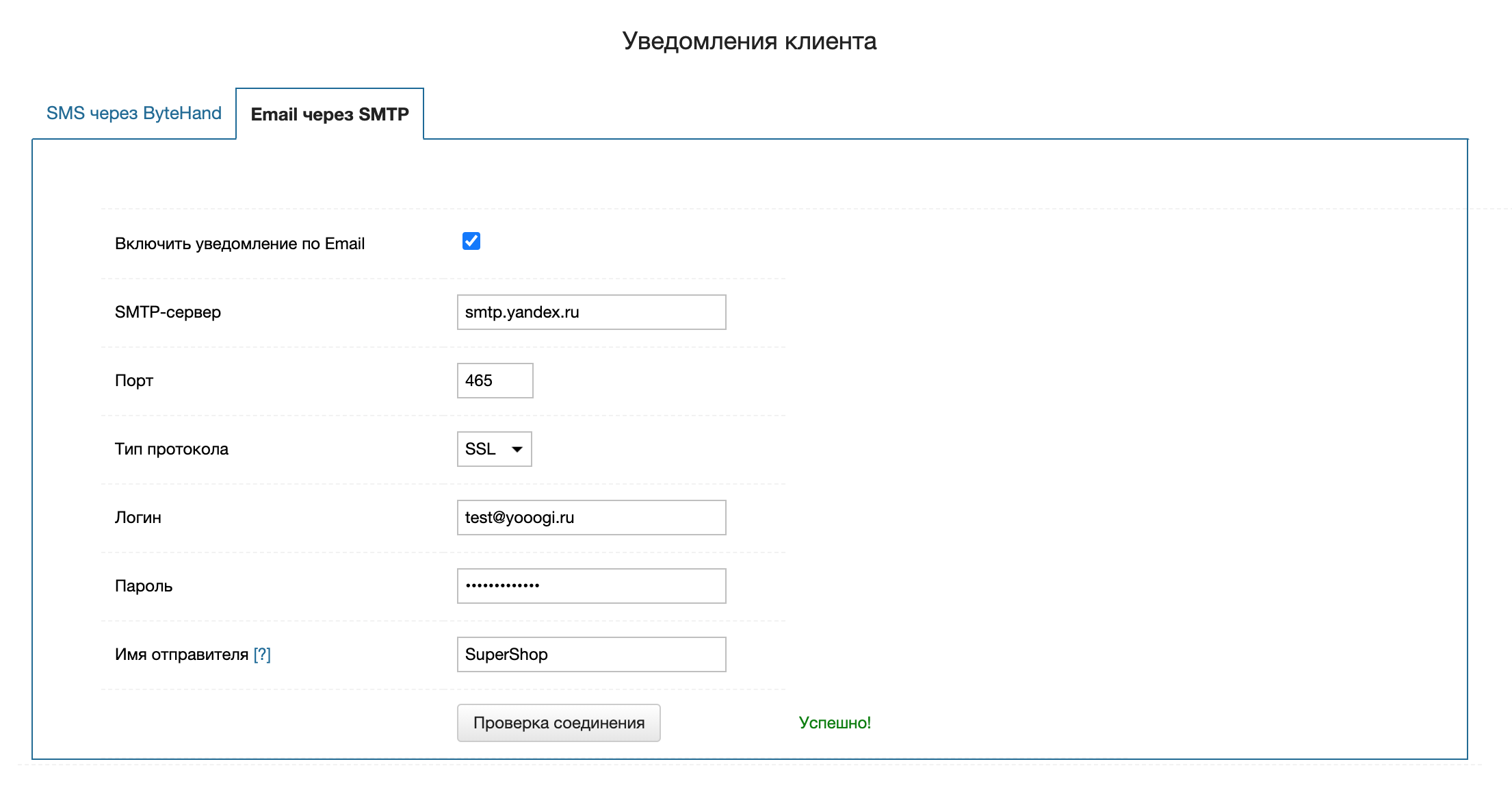Disable the Email notification checkbox
The image size is (1512, 790).
pyautogui.click(x=471, y=241)
